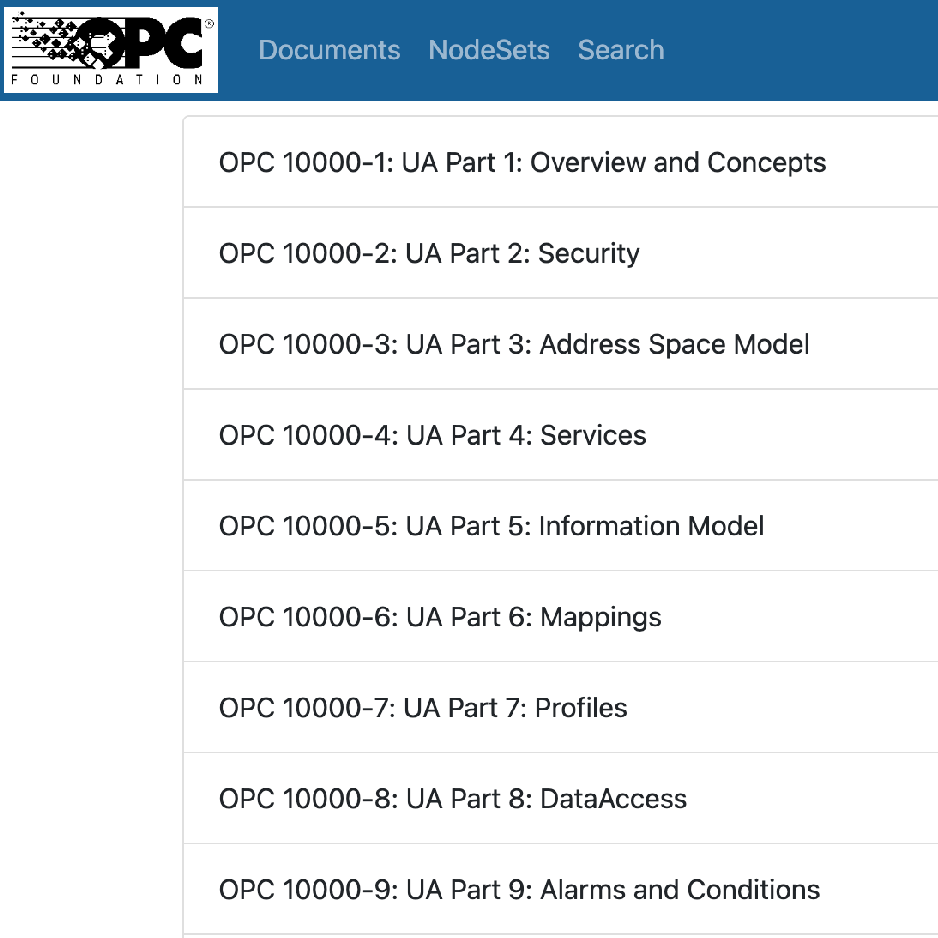938x938 pixels.
Task: View UA Part 5: Information Model
Action: point(491,527)
